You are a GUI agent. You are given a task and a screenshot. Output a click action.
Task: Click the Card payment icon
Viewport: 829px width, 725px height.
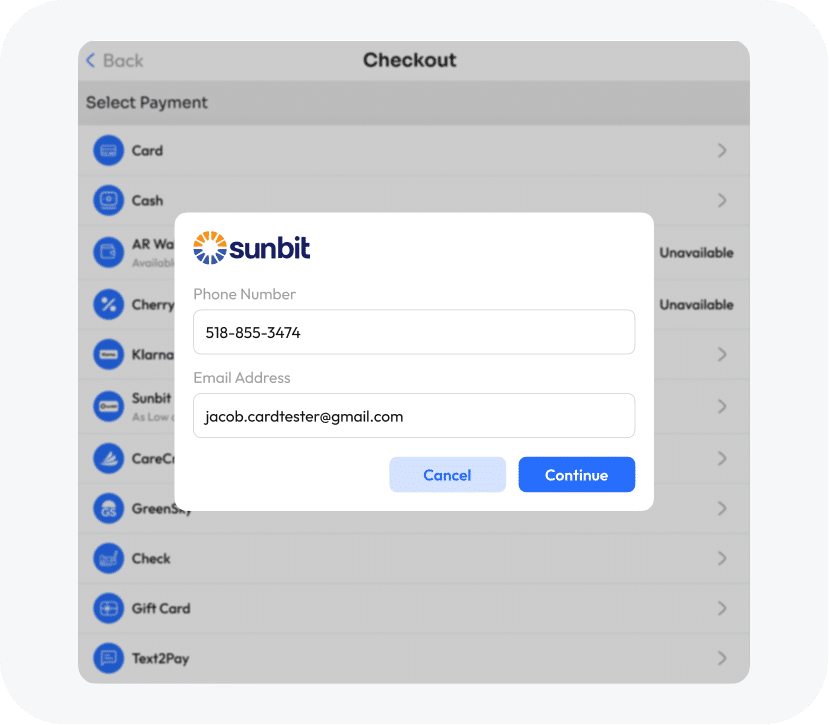point(107,151)
